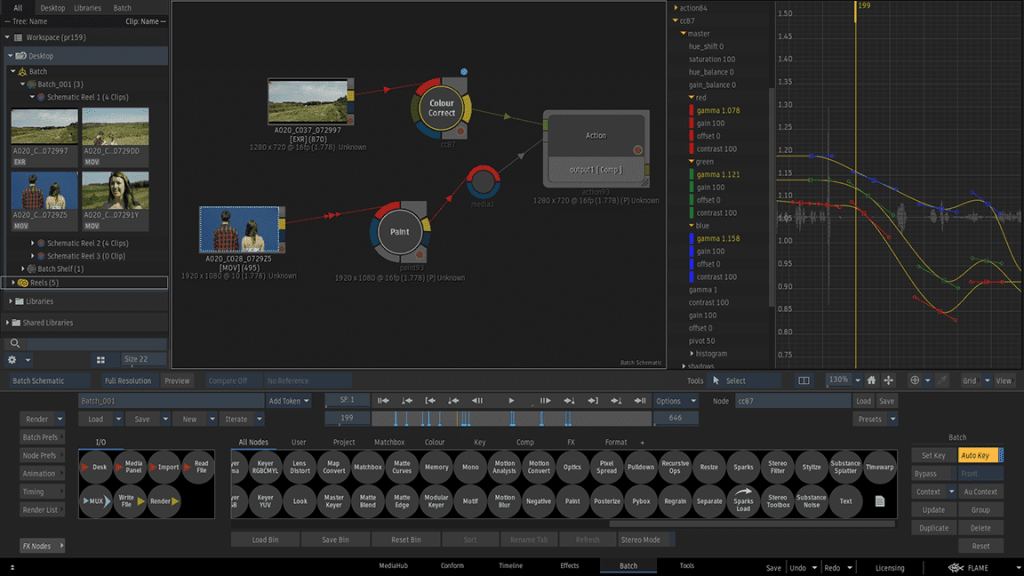Expand Schematic Reel 2 in tree
The width and height of the screenshot is (1024, 576).
tap(33, 243)
